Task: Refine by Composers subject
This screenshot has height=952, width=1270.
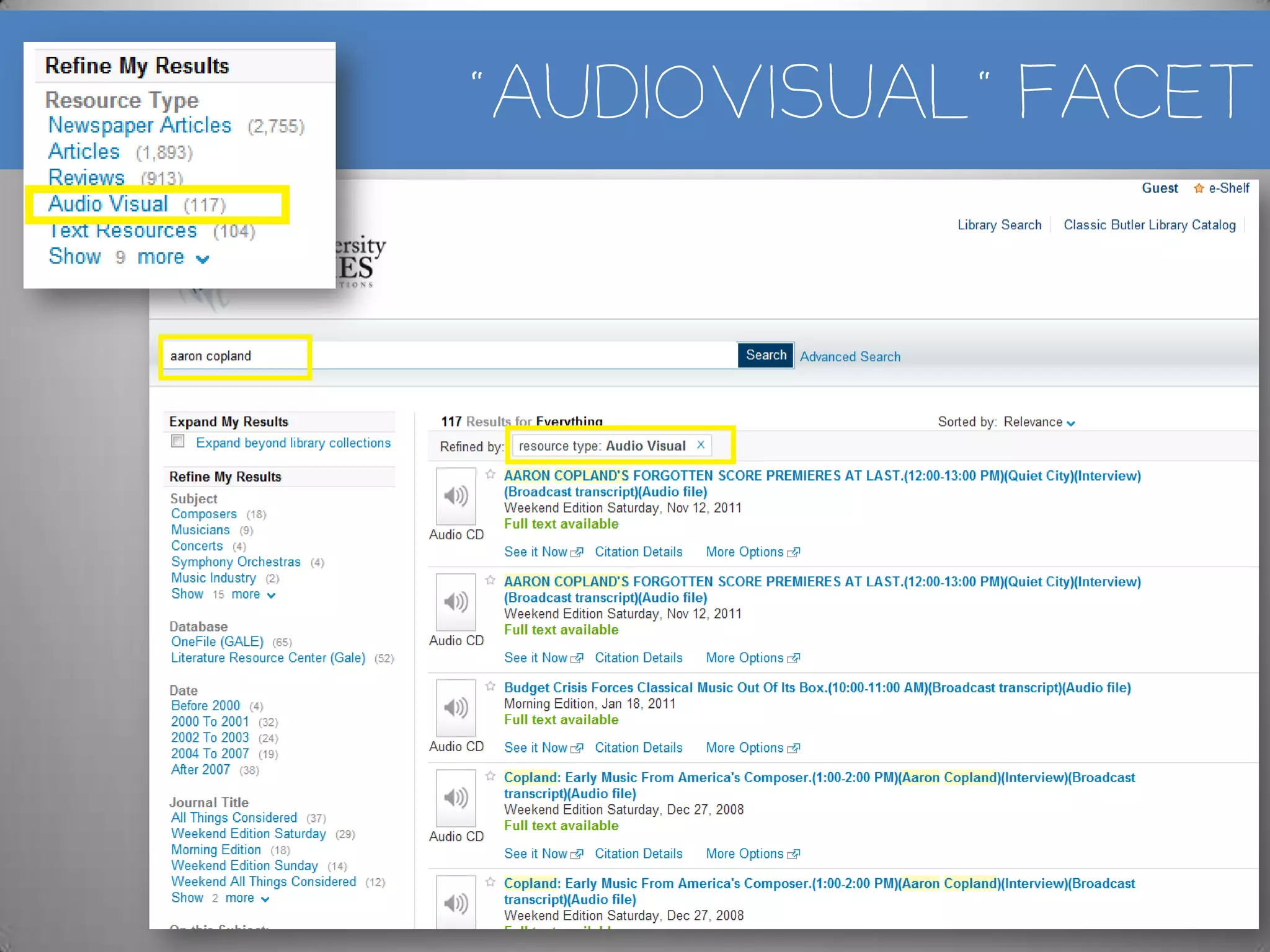Action: click(x=204, y=514)
